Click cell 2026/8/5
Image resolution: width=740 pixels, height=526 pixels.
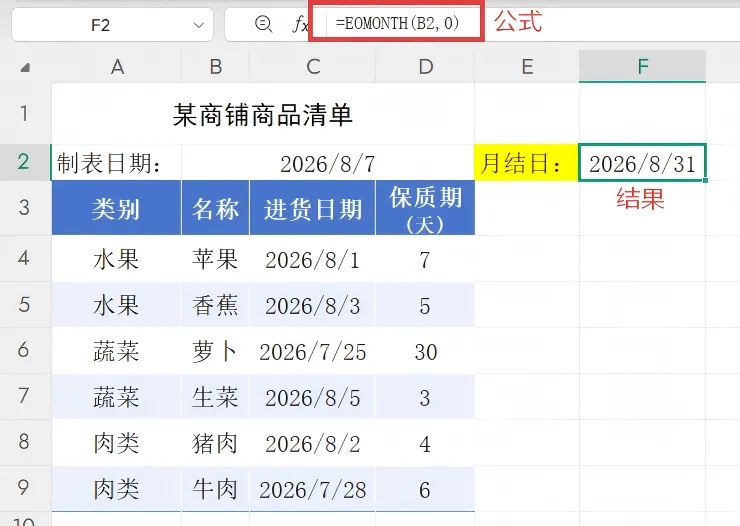(312, 397)
